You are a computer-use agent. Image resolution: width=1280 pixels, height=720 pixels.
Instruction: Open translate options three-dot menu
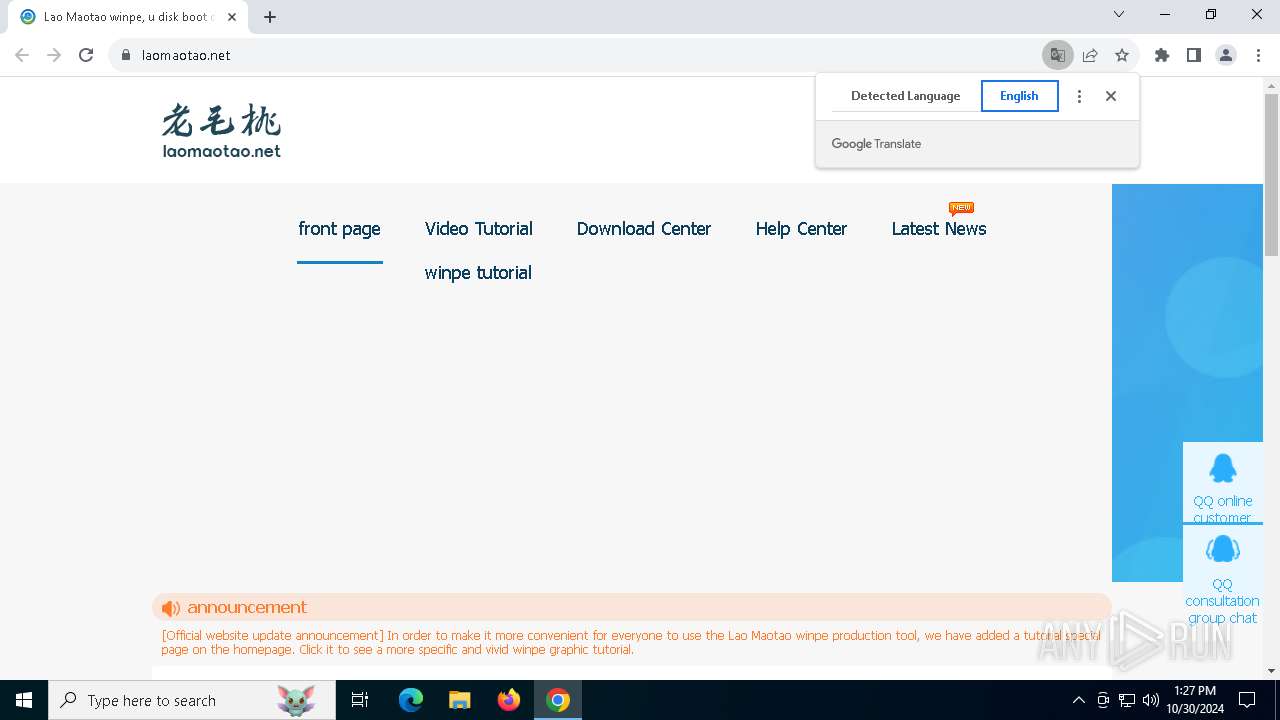(x=1079, y=96)
